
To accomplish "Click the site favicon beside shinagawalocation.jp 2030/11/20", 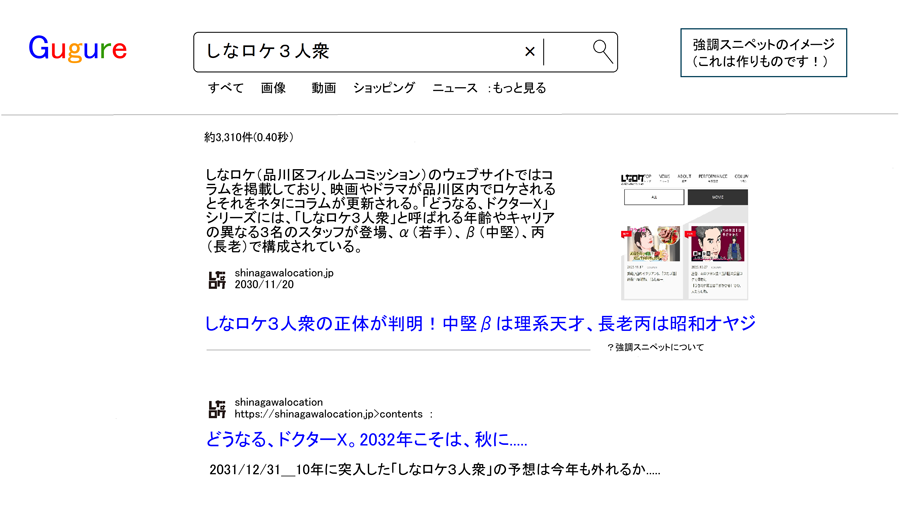I will [x=217, y=279].
